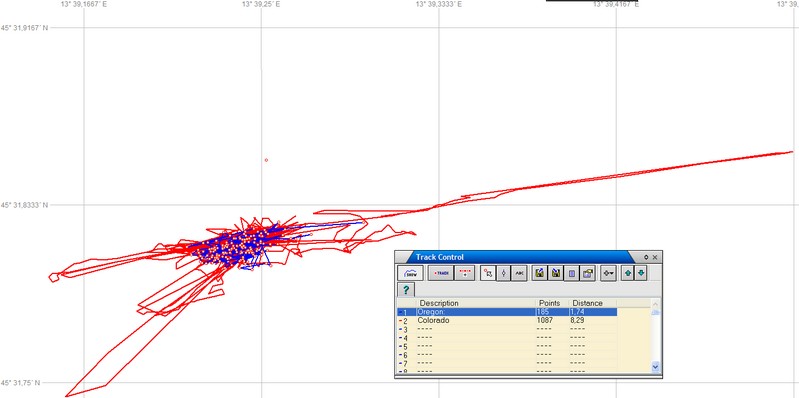Click the TRACK points toolbar icon
This screenshot has width=799, height=398.
(441, 273)
